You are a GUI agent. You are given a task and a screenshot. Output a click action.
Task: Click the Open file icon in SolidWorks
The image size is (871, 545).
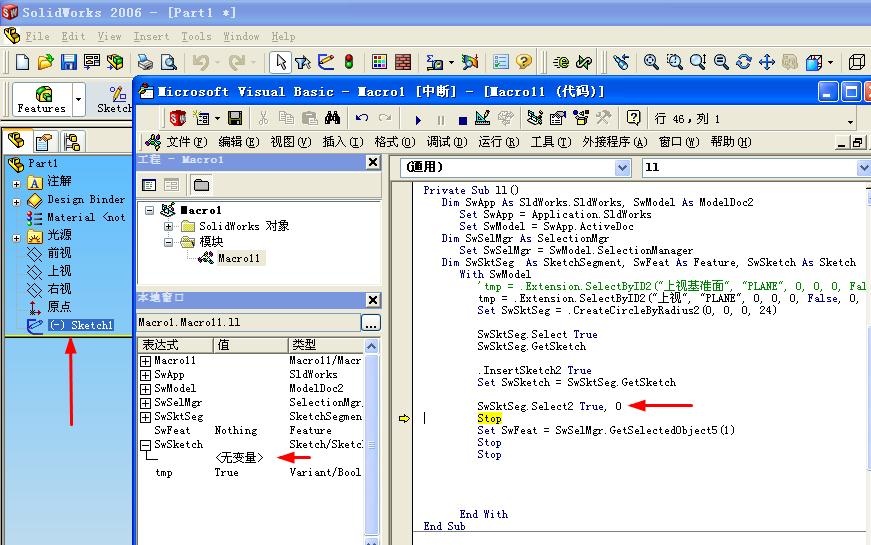coord(46,62)
